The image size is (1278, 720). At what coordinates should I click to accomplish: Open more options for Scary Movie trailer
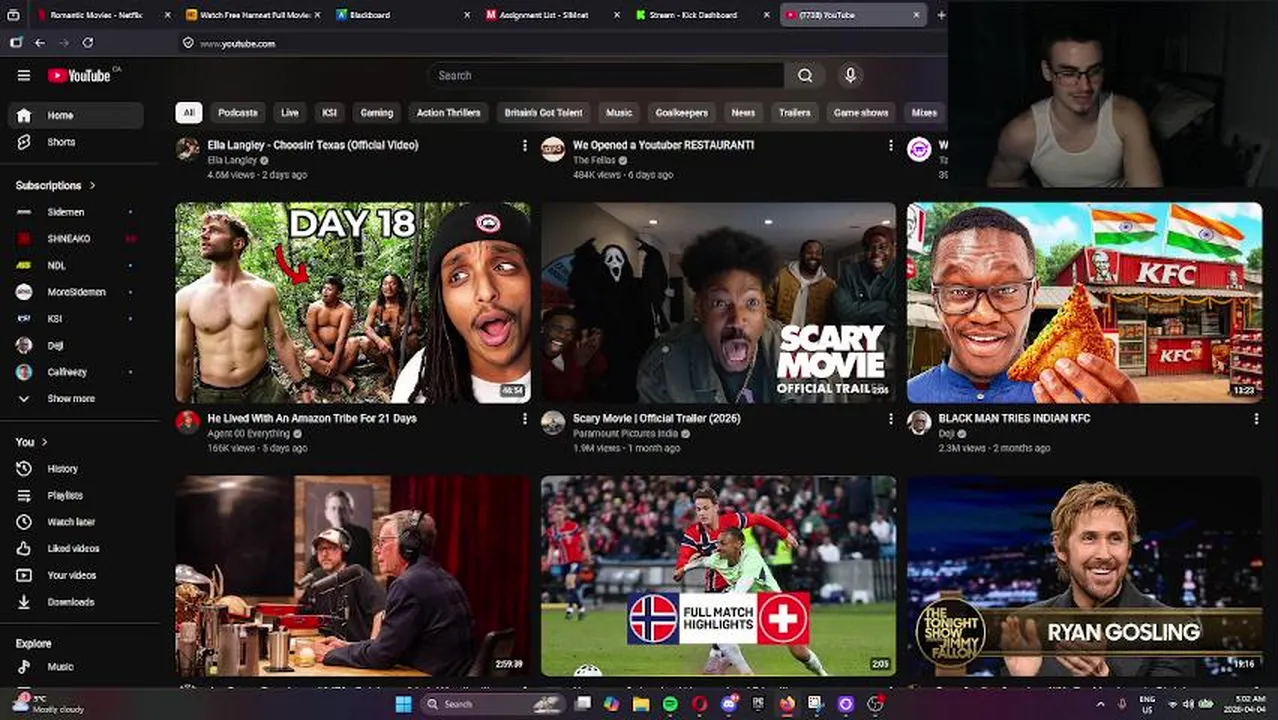pos(891,419)
